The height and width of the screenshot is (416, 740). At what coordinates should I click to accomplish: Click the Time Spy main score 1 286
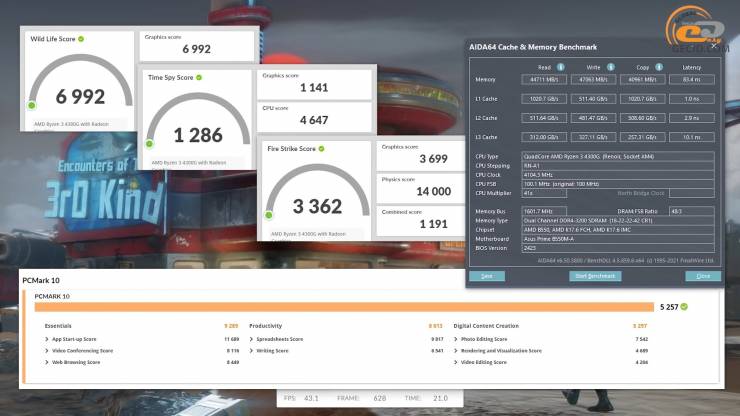click(x=198, y=136)
